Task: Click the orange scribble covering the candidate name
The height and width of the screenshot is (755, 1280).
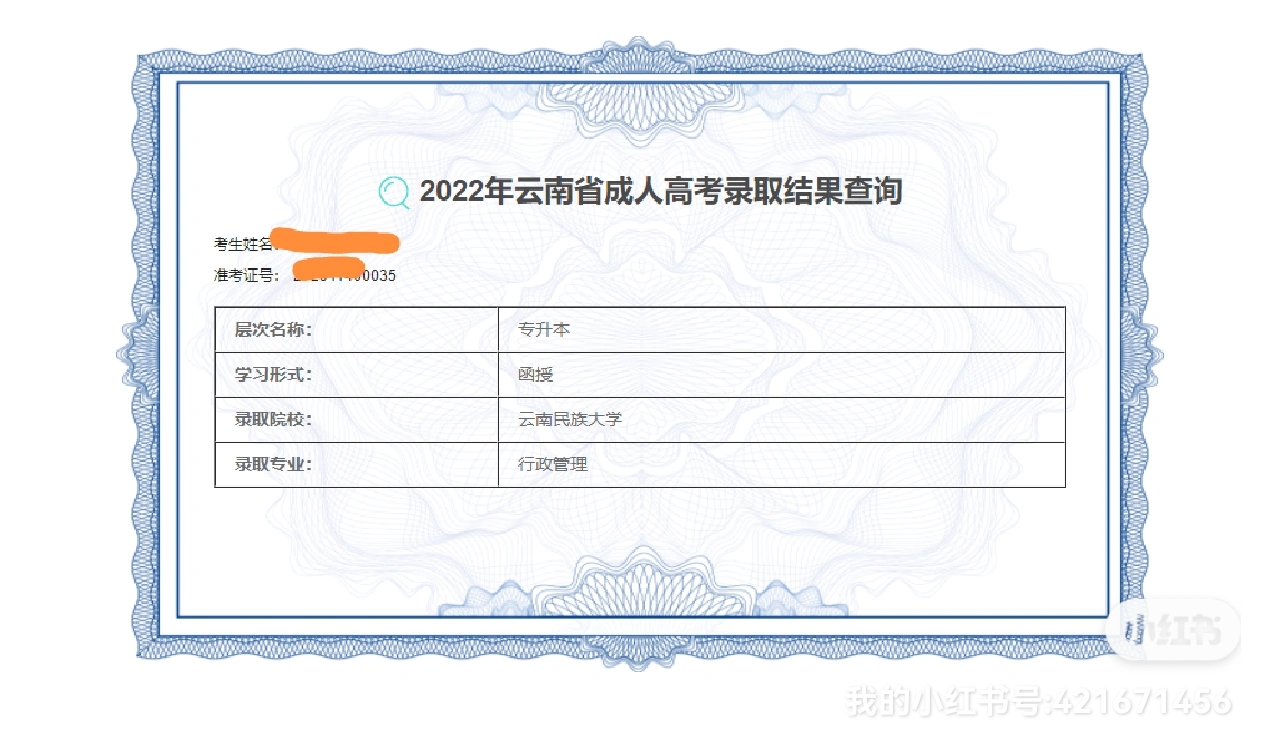Action: click(x=336, y=241)
